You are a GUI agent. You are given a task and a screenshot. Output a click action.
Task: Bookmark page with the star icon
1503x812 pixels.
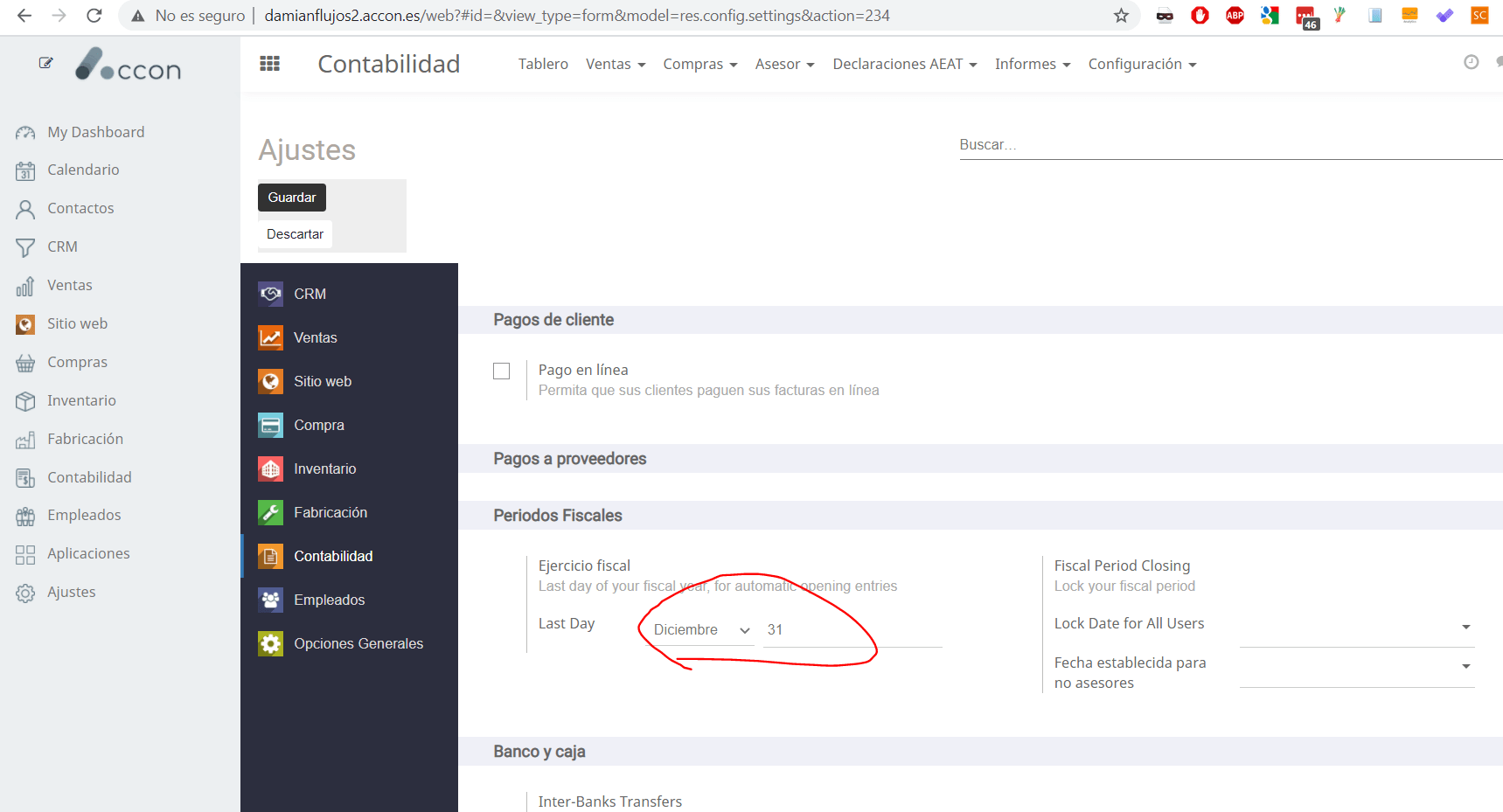point(1121,16)
